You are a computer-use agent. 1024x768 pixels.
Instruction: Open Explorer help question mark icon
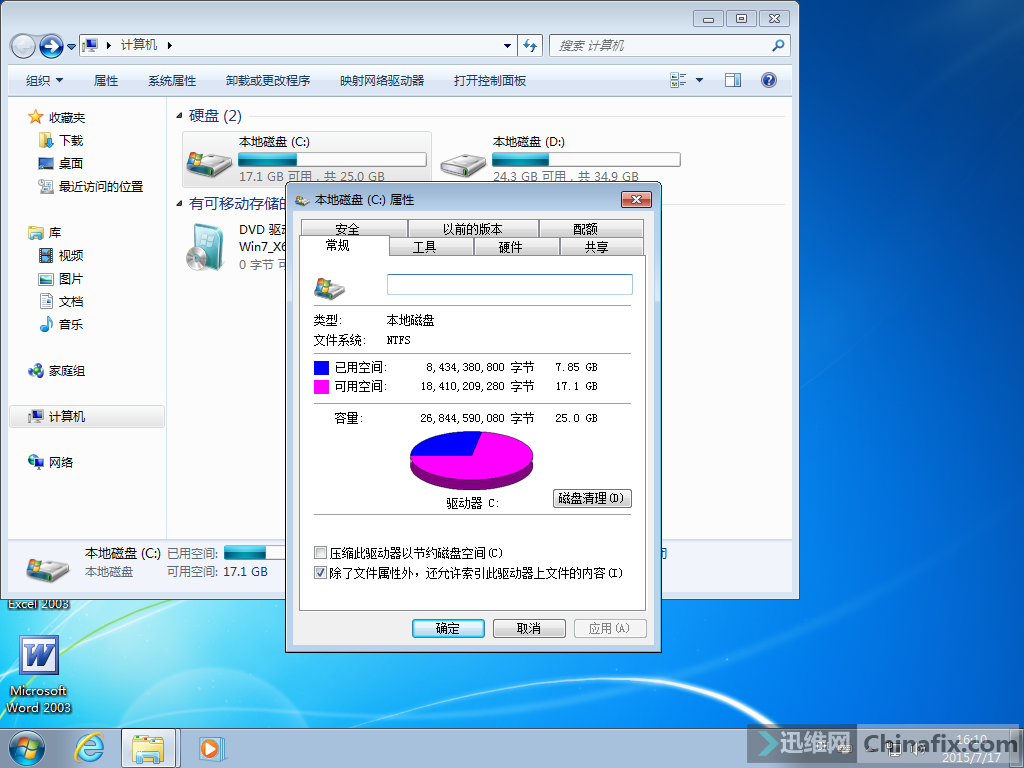(769, 80)
